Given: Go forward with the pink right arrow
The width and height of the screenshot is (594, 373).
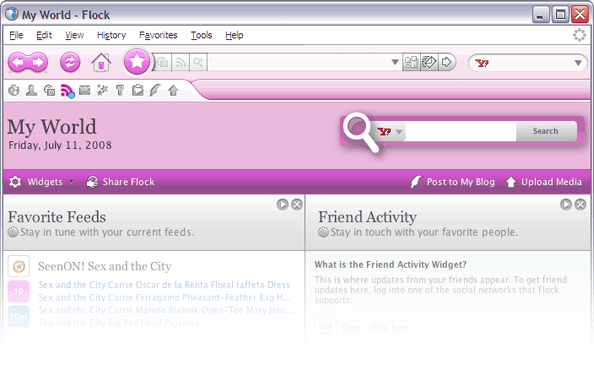Looking at the screenshot, I should [x=38, y=62].
